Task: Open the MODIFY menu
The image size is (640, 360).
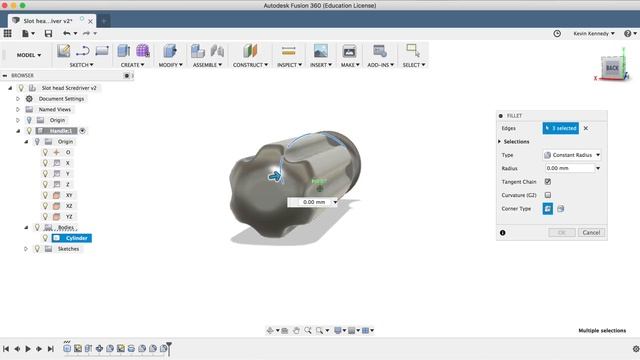Action: coord(170,65)
